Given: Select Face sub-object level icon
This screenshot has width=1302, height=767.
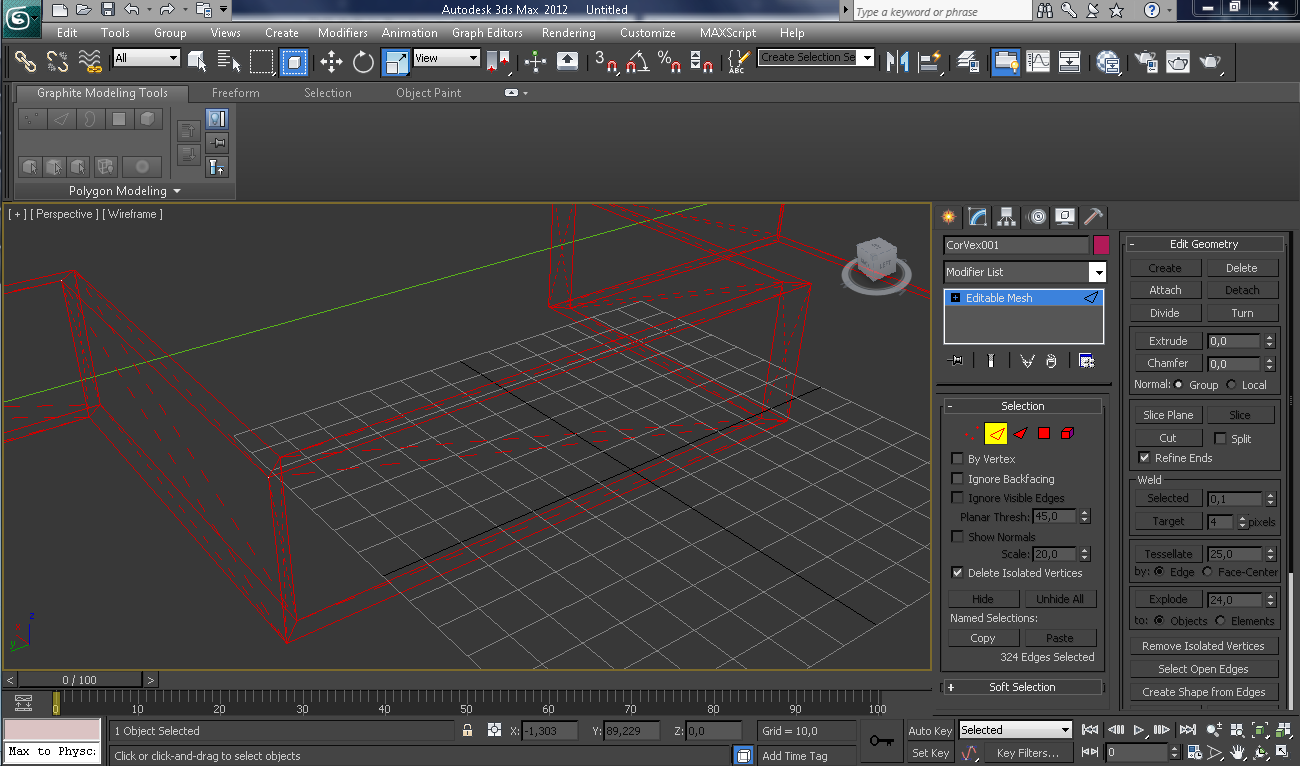Looking at the screenshot, I should (x=1020, y=433).
